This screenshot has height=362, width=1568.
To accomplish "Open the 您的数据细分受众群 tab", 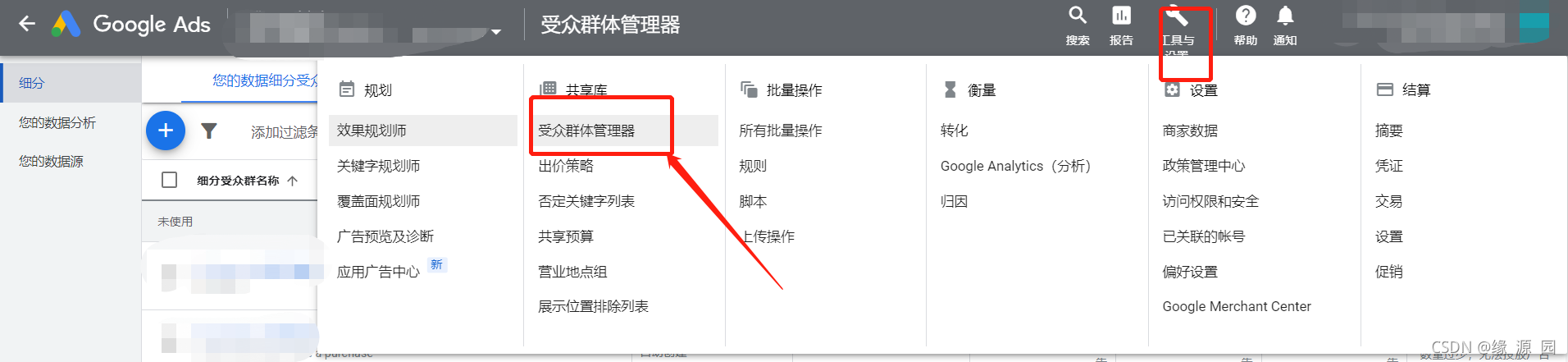I will tap(265, 80).
